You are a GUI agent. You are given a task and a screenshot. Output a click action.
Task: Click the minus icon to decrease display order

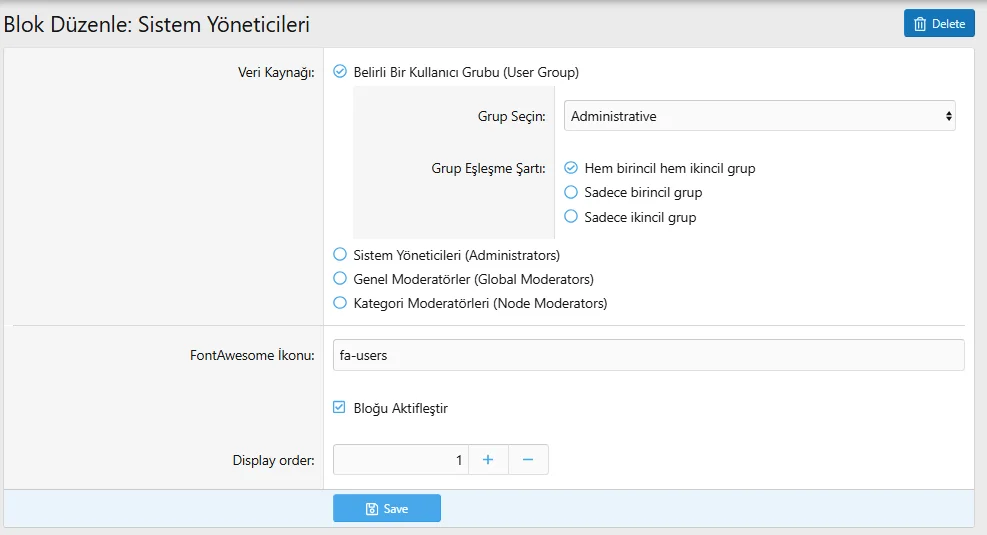click(528, 460)
